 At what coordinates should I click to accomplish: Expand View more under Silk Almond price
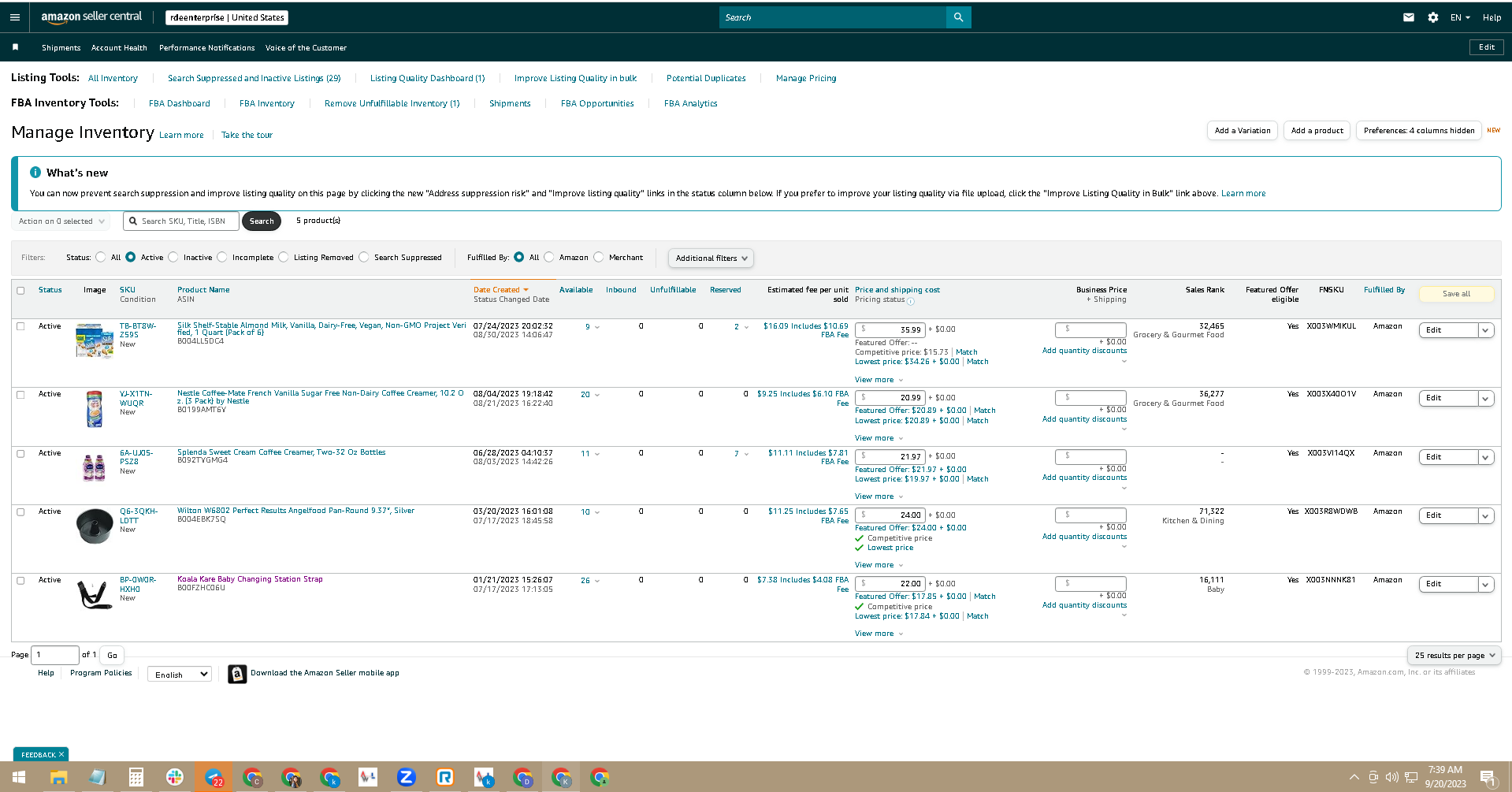[x=879, y=380]
